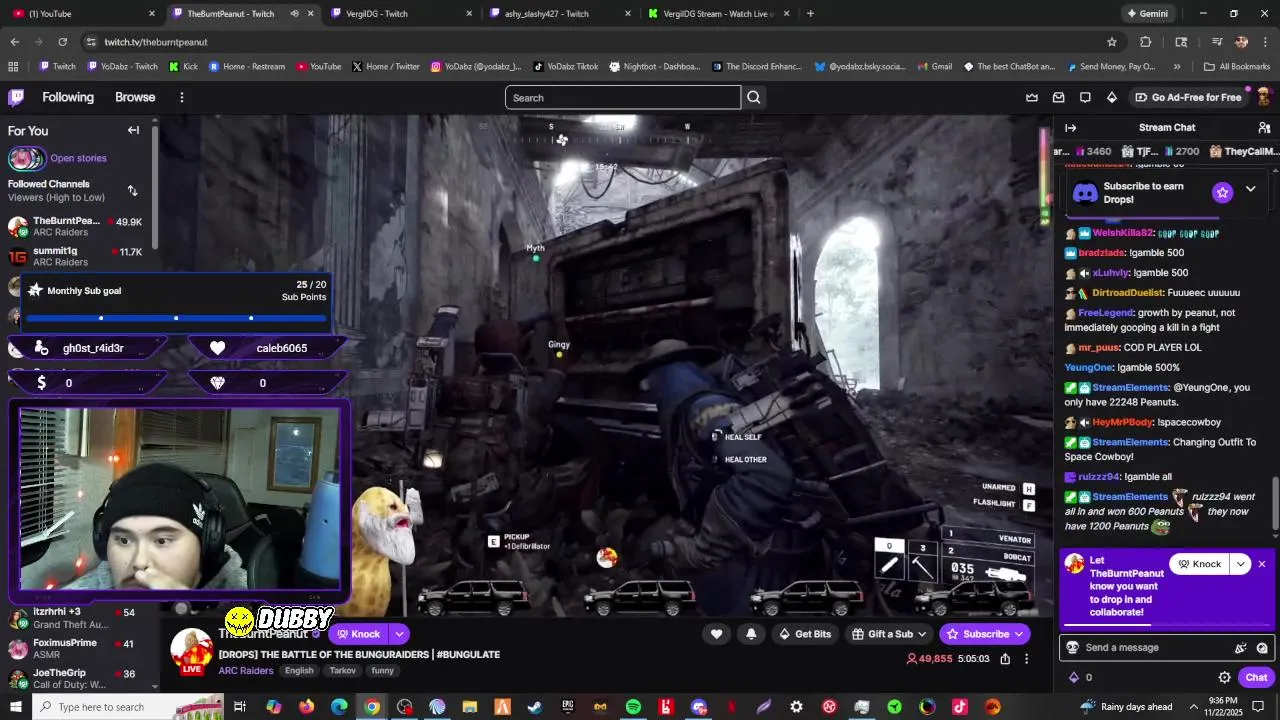Image resolution: width=1280 pixels, height=720 pixels.
Task: Open the Twitch inbox notifications icon
Action: [x=1058, y=97]
